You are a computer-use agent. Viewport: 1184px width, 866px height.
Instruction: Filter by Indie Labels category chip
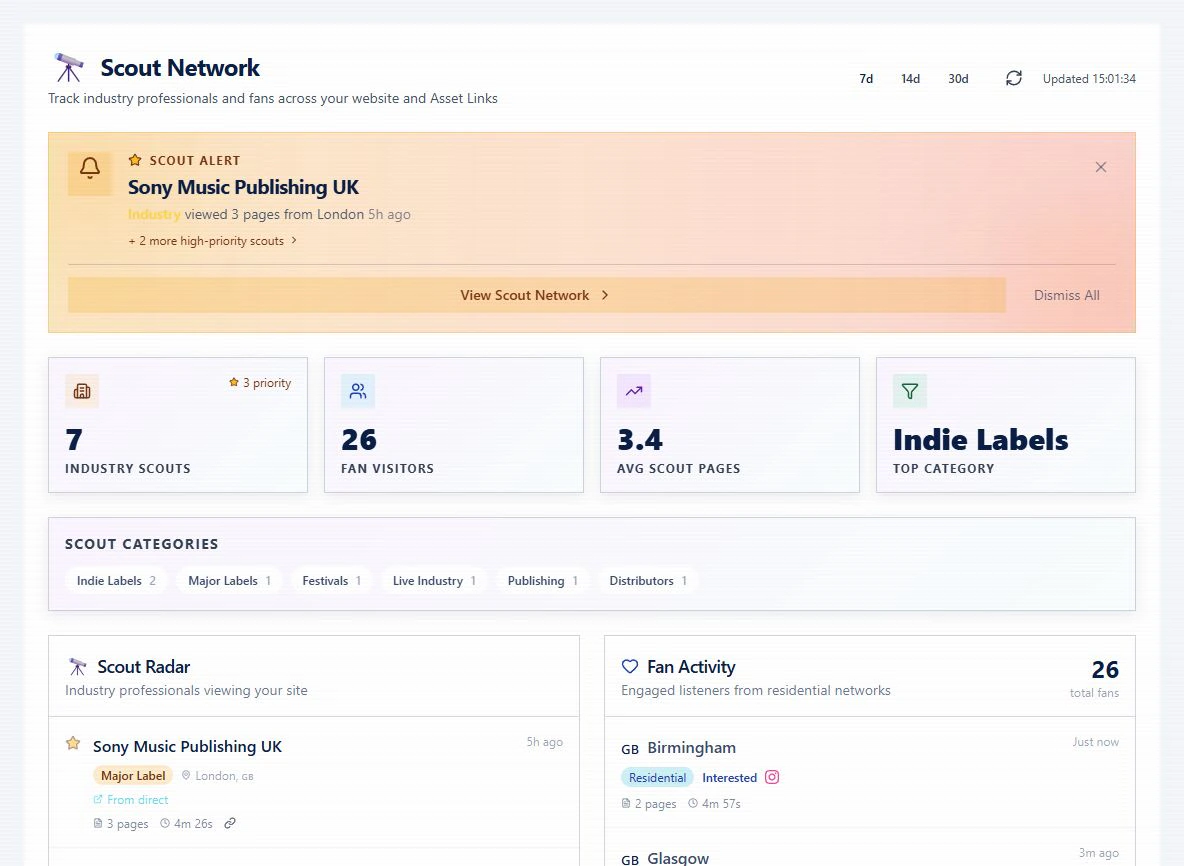(x=116, y=581)
